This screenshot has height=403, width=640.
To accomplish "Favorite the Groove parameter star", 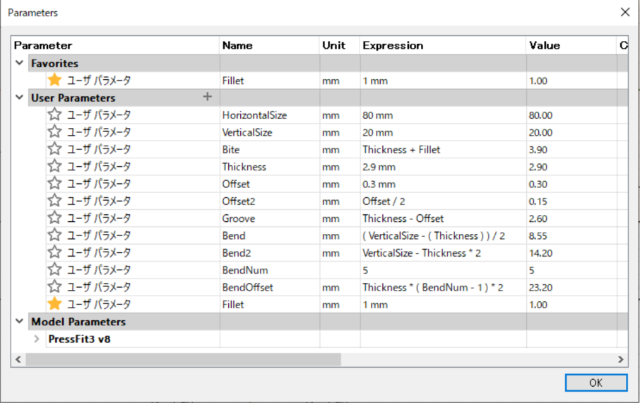I will click(54, 218).
